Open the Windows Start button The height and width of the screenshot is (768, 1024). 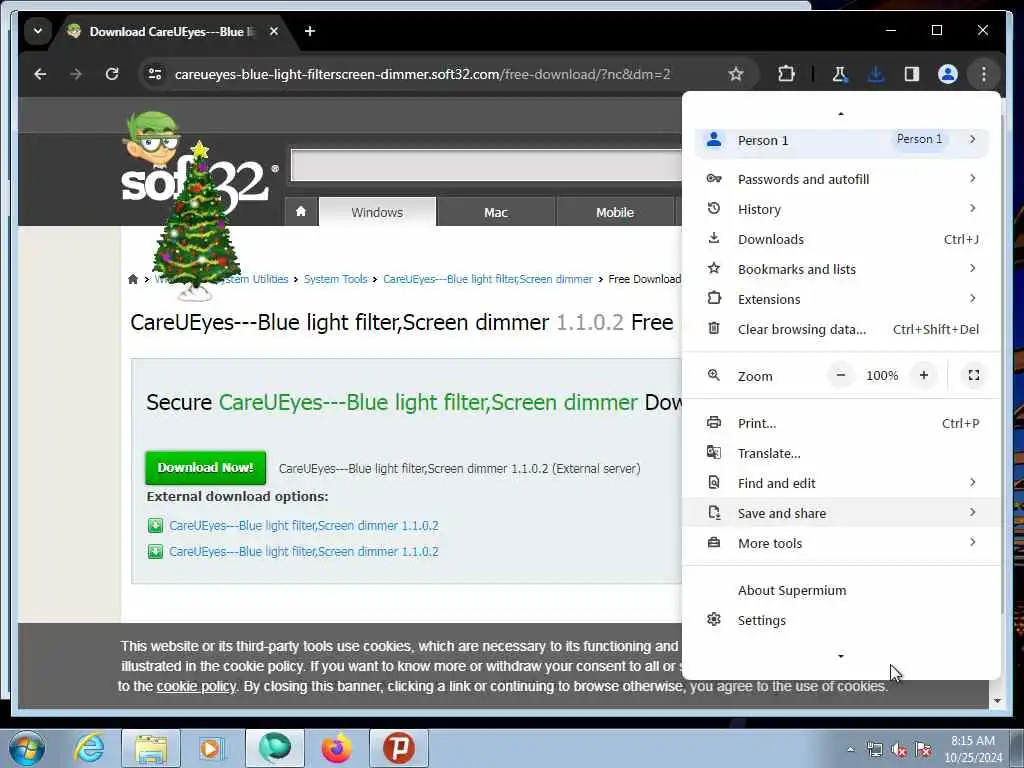tap(27, 748)
